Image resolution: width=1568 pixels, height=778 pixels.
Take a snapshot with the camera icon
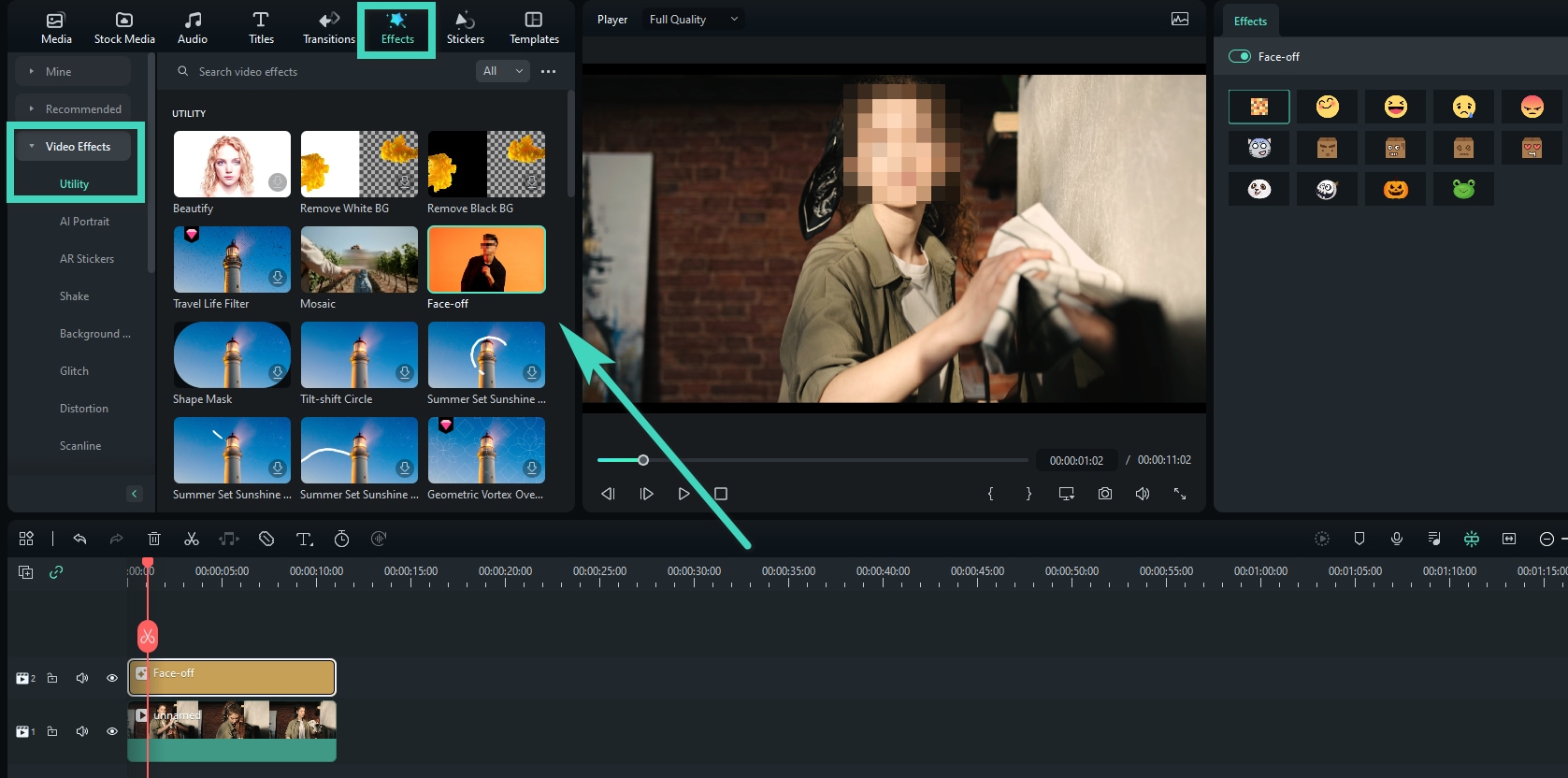pyautogui.click(x=1104, y=494)
